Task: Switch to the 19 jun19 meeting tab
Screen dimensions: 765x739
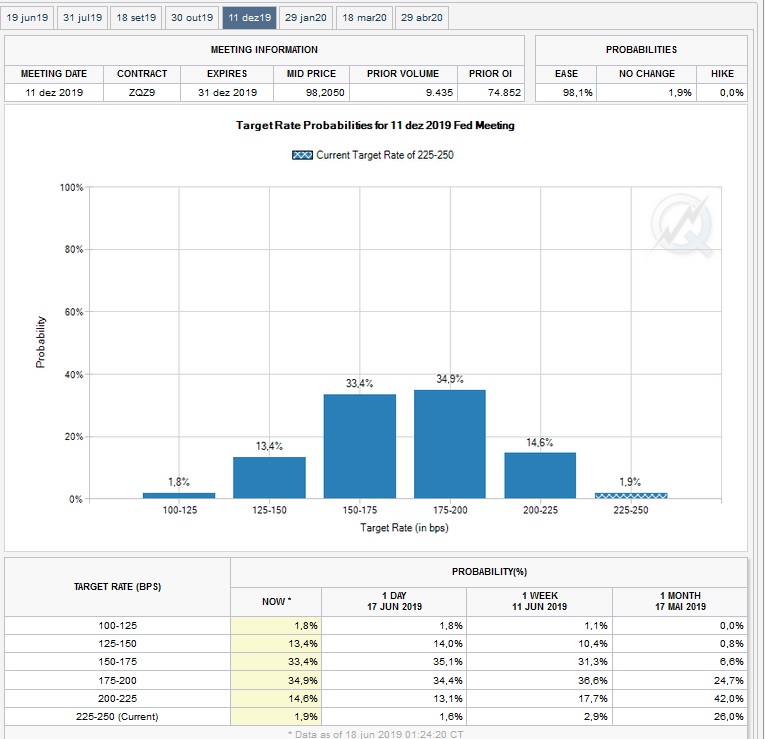Action: [x=27, y=18]
